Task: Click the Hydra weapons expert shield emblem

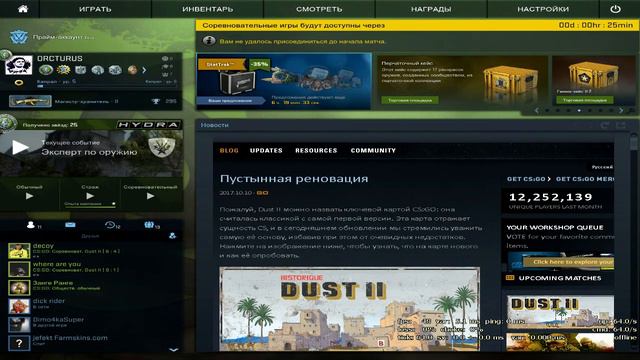Action: (162, 147)
